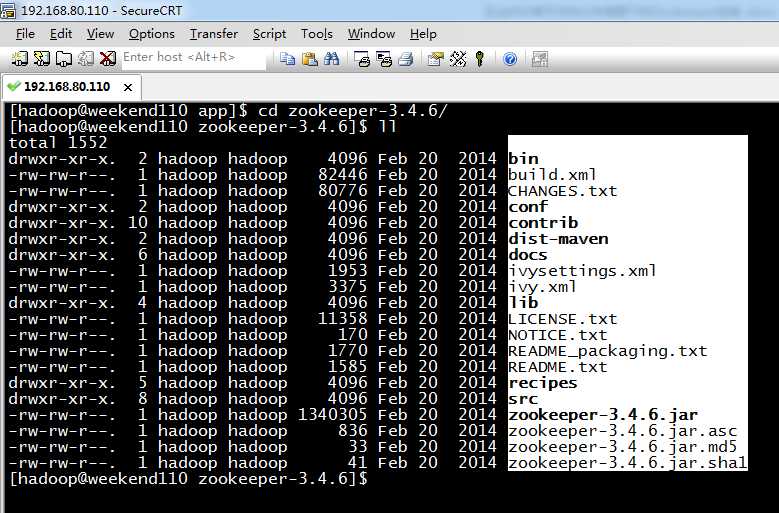Screen dimensions: 779x513
Task: Click the dist-maven directory name
Action: point(558,239)
